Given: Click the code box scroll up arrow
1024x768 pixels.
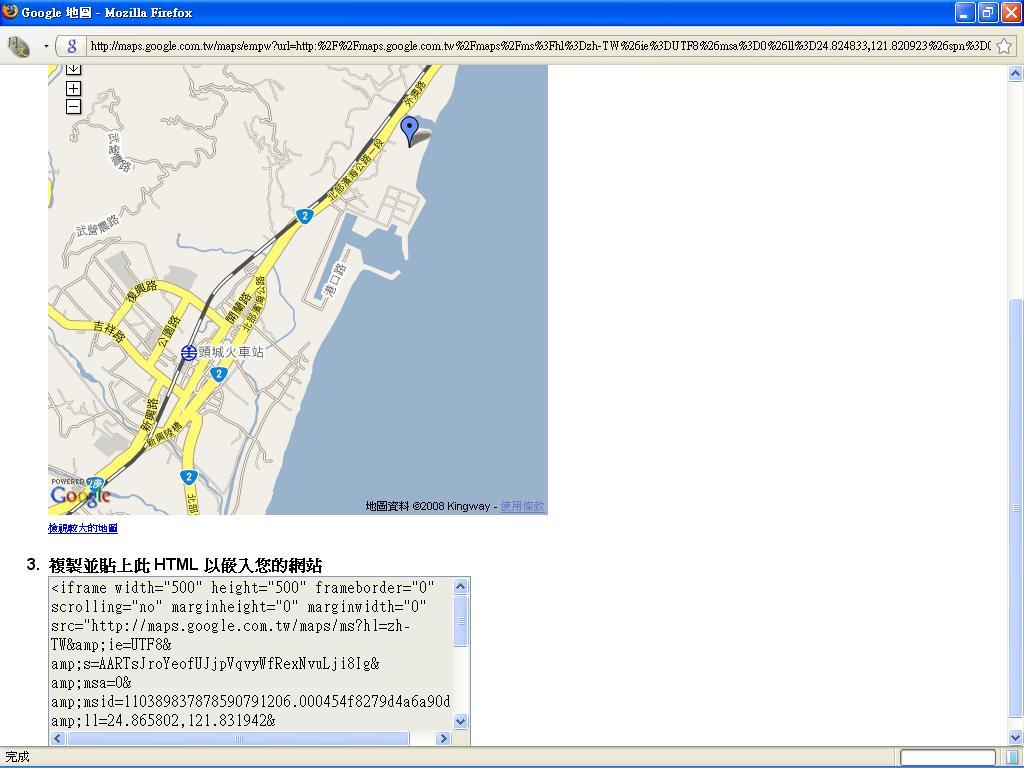Looking at the screenshot, I should 460,586.
